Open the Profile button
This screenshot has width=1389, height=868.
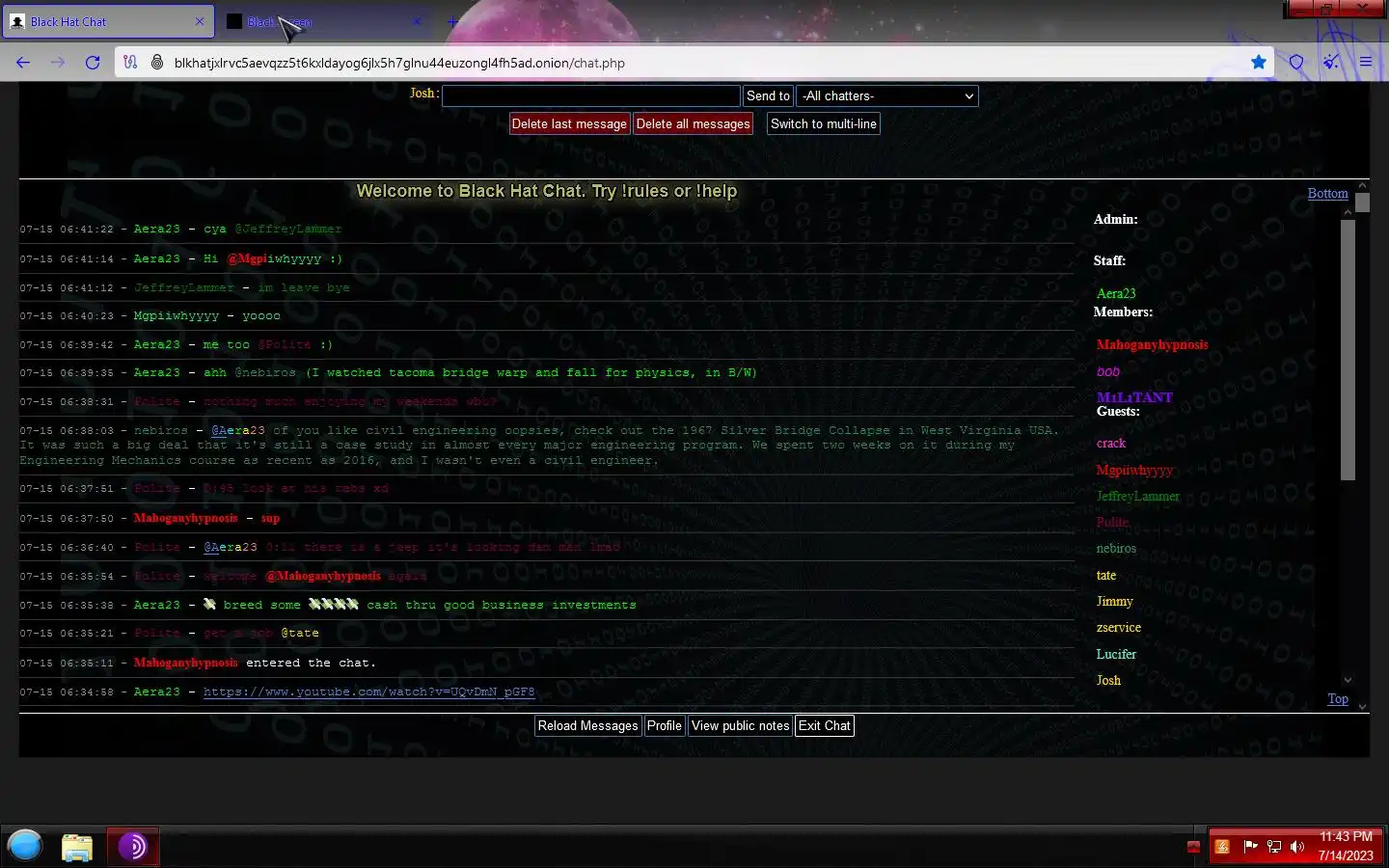pyautogui.click(x=664, y=725)
